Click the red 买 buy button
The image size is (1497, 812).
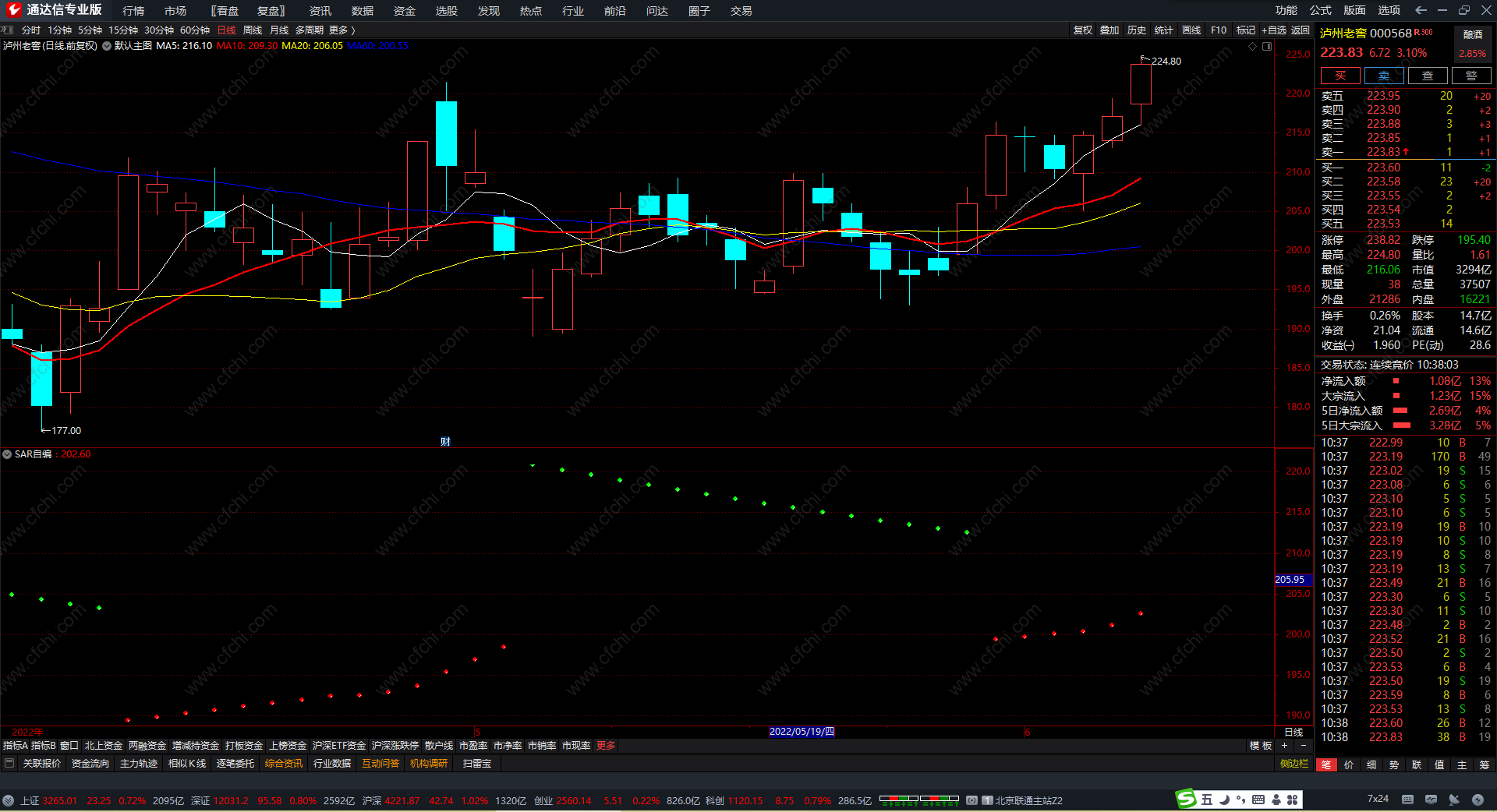point(1340,76)
